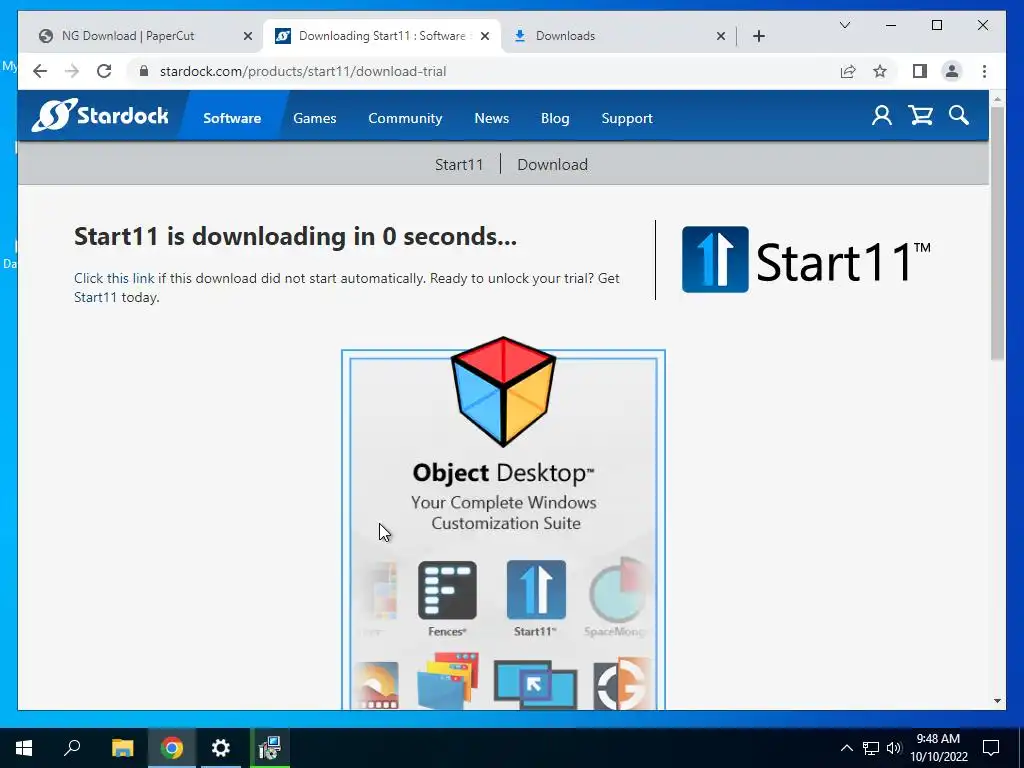1024x768 pixels.
Task: Open the Chrome profile avatar
Action: 952,71
